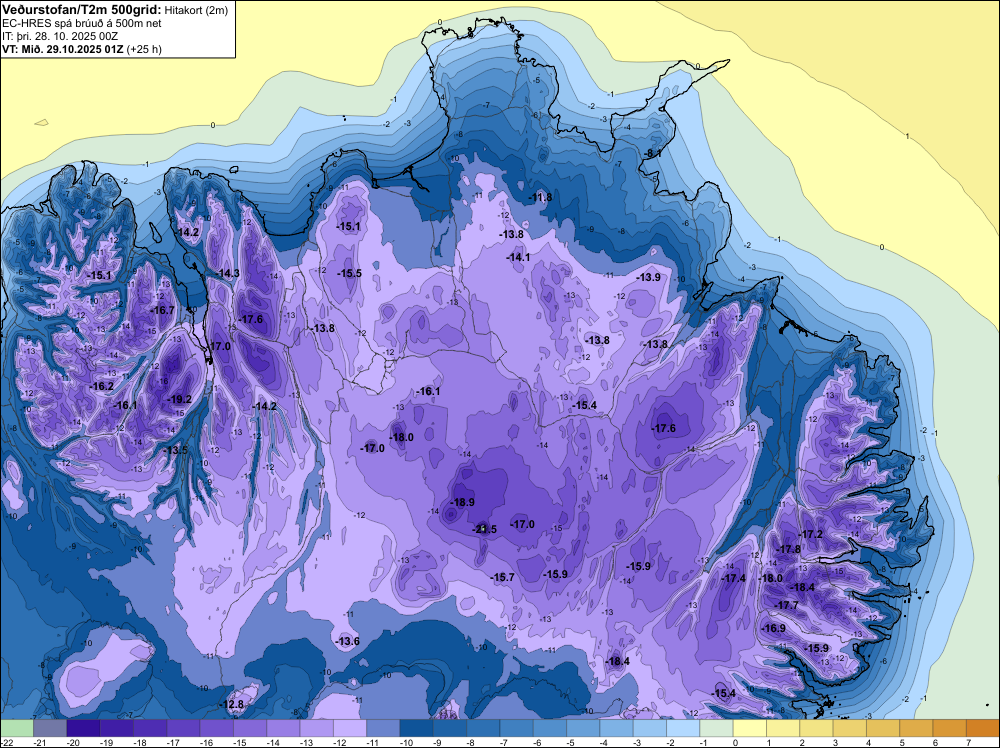
Task: Click the legend color swatch labeled -1
Action: 717,728
